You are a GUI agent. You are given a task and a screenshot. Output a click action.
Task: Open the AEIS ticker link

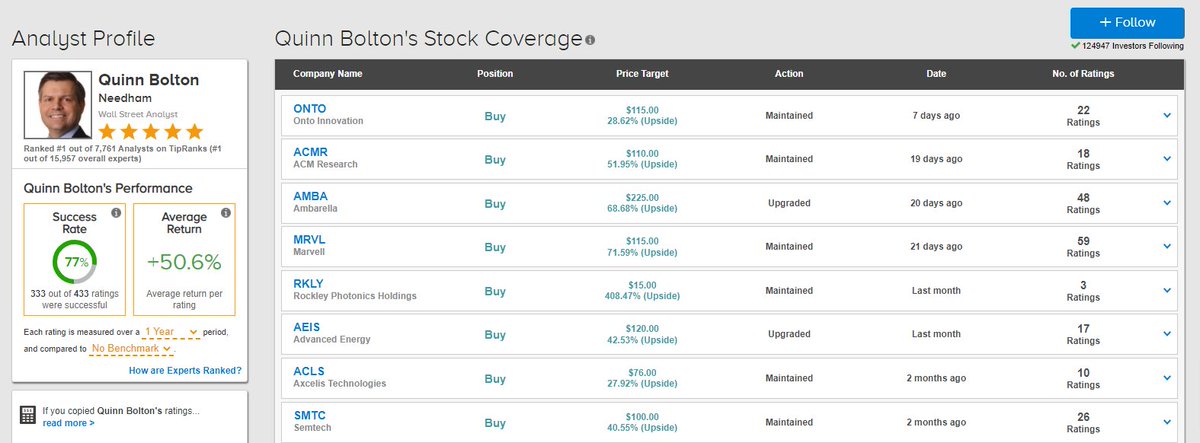pyautogui.click(x=308, y=327)
